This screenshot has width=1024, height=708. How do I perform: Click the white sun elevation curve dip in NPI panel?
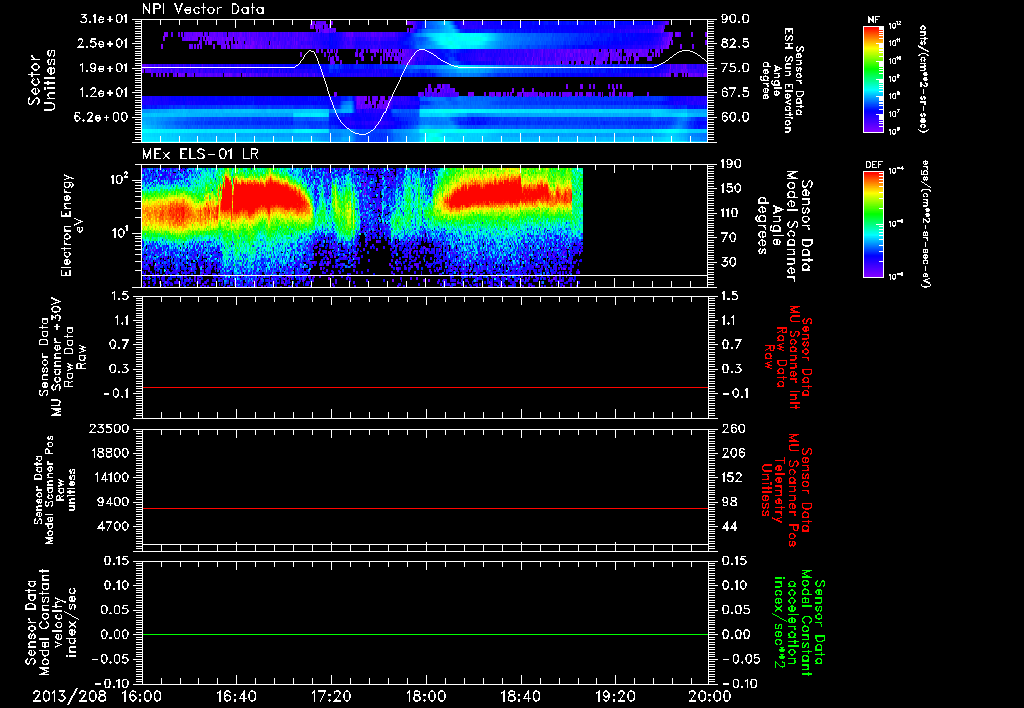click(362, 133)
